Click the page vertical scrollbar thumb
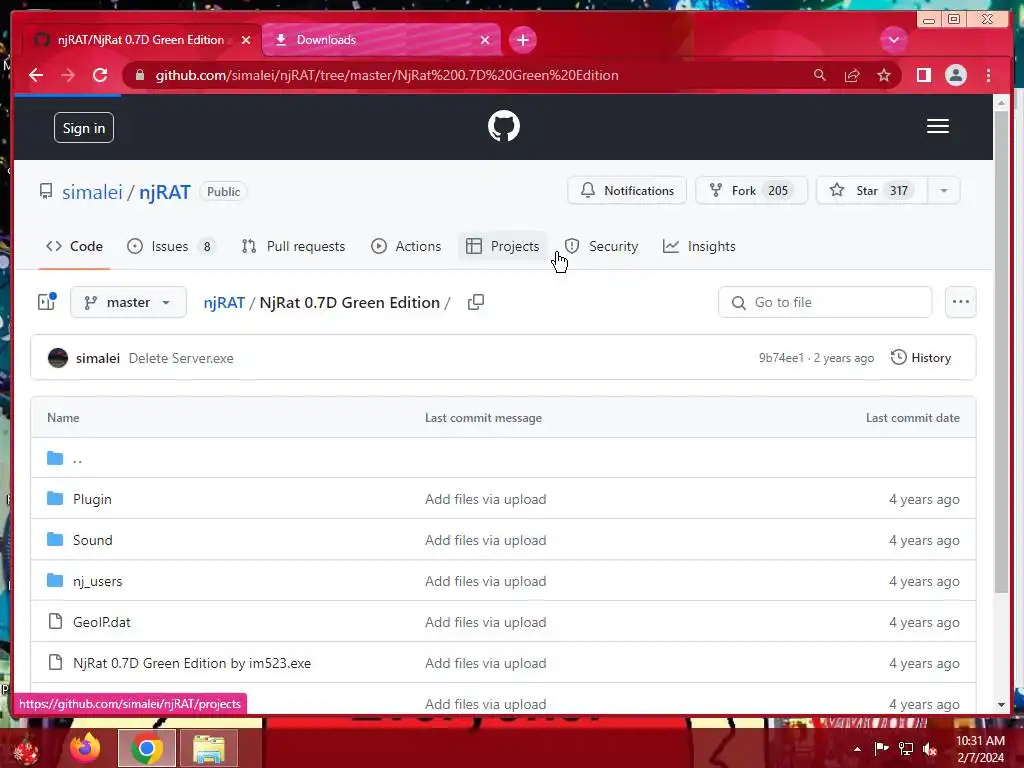Screen dimensions: 1024x768 1001,351
